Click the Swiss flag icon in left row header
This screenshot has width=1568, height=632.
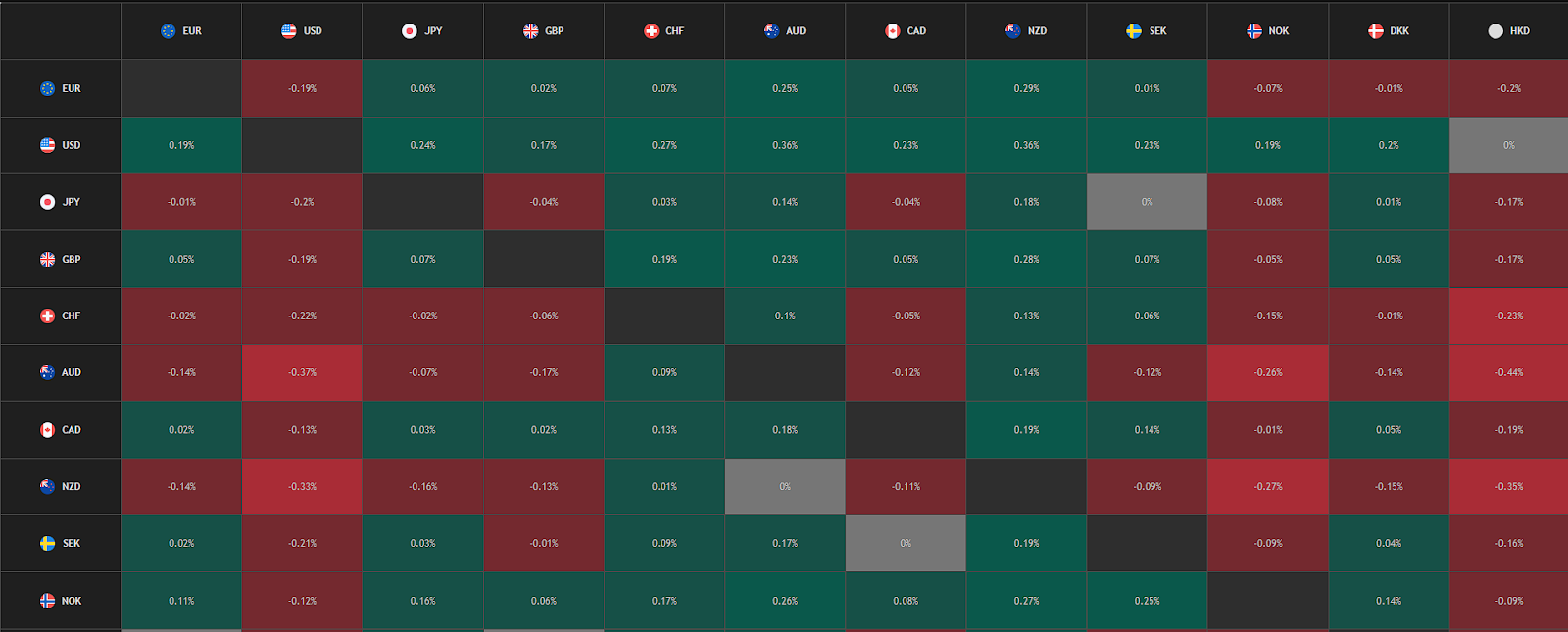(47, 316)
